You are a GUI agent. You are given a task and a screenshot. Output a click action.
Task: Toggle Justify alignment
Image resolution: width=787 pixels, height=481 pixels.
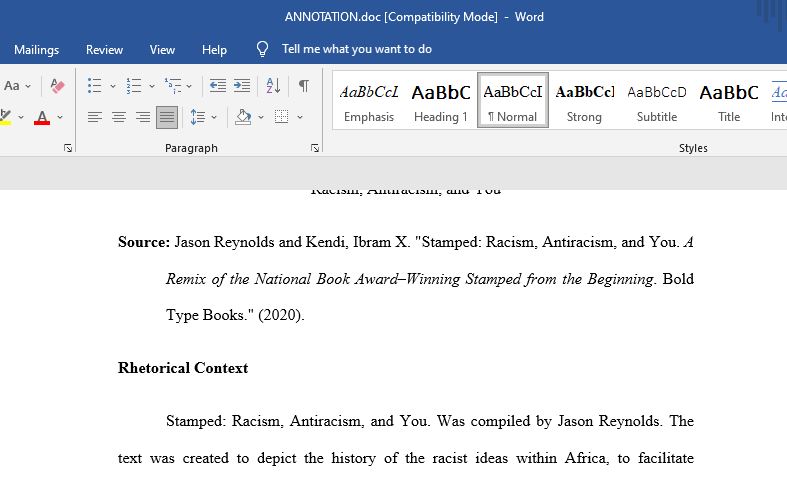pyautogui.click(x=167, y=117)
